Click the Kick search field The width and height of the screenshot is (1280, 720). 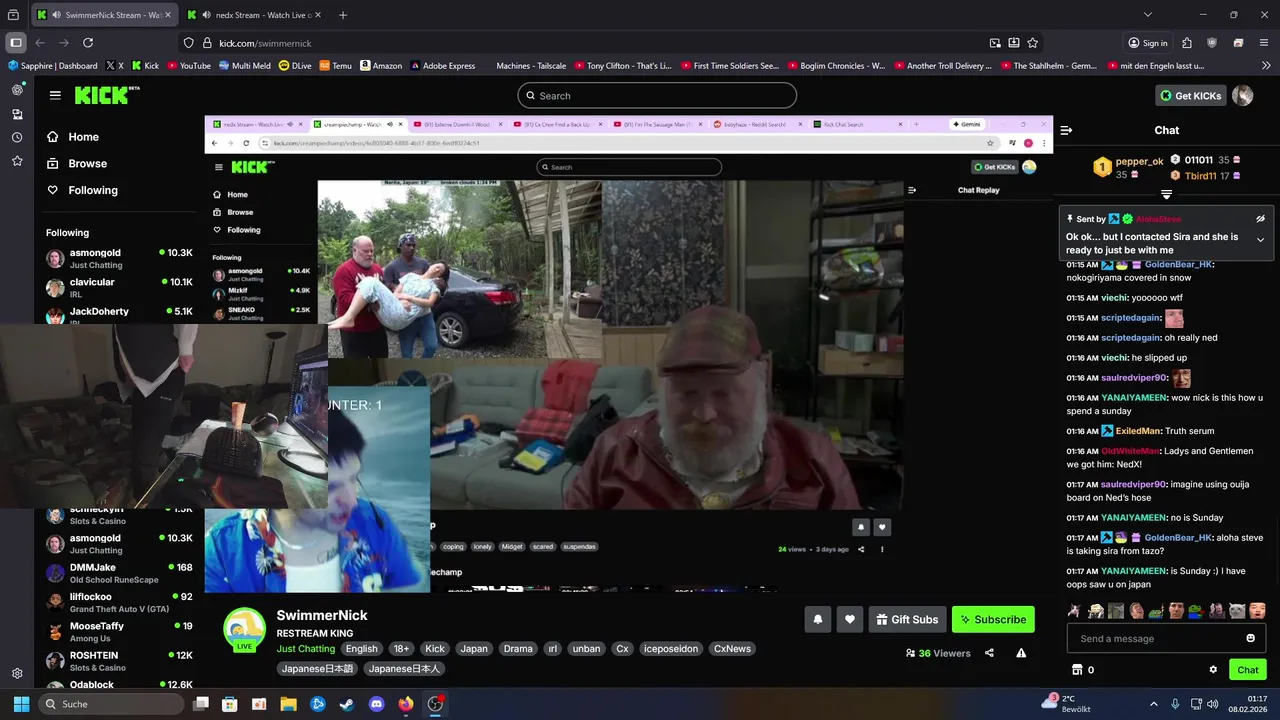[x=657, y=95]
